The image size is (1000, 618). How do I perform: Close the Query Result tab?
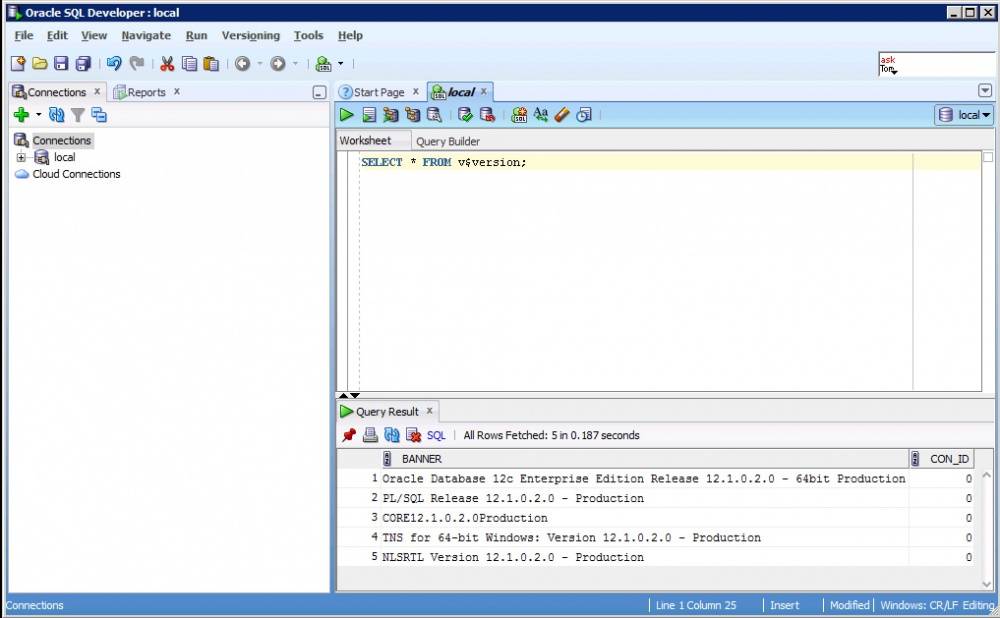(x=430, y=411)
